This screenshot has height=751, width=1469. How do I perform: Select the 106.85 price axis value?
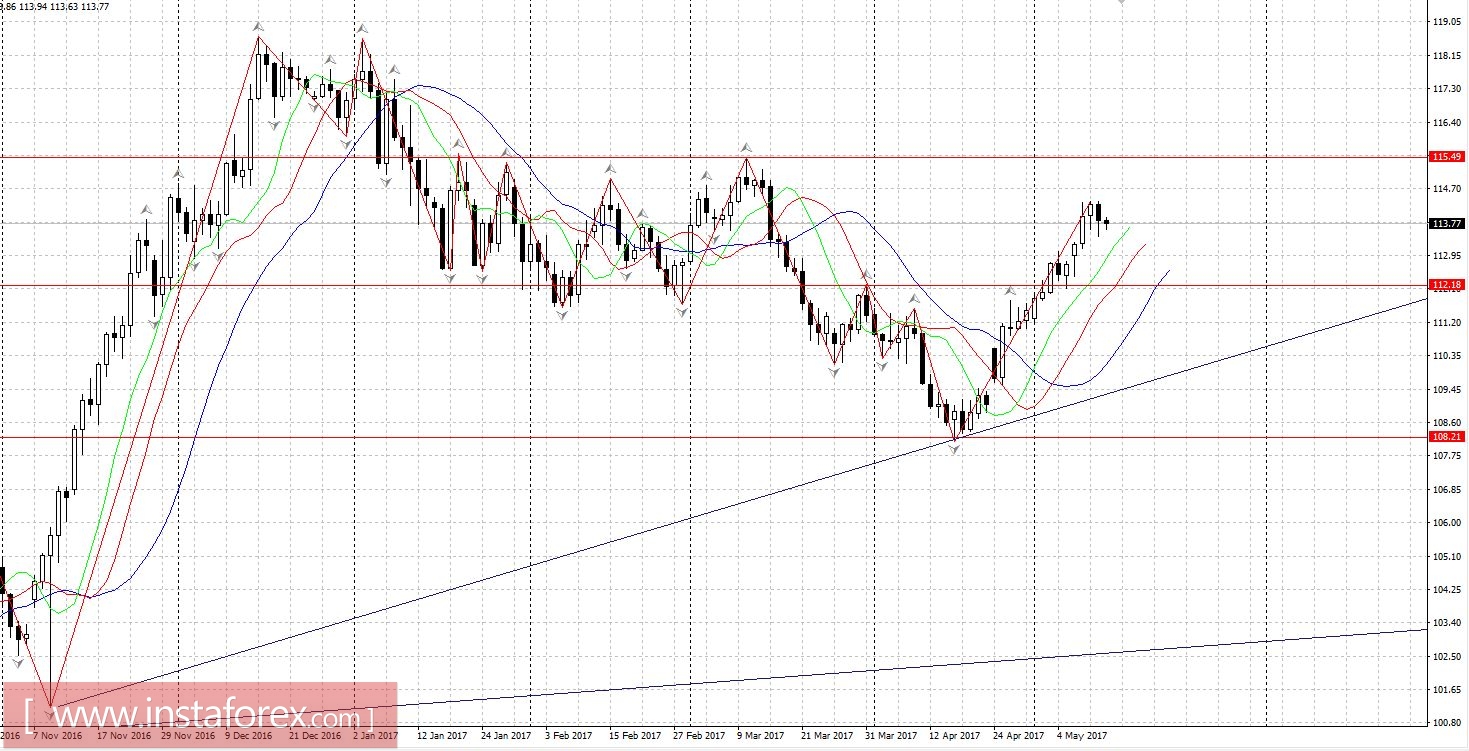click(1446, 490)
